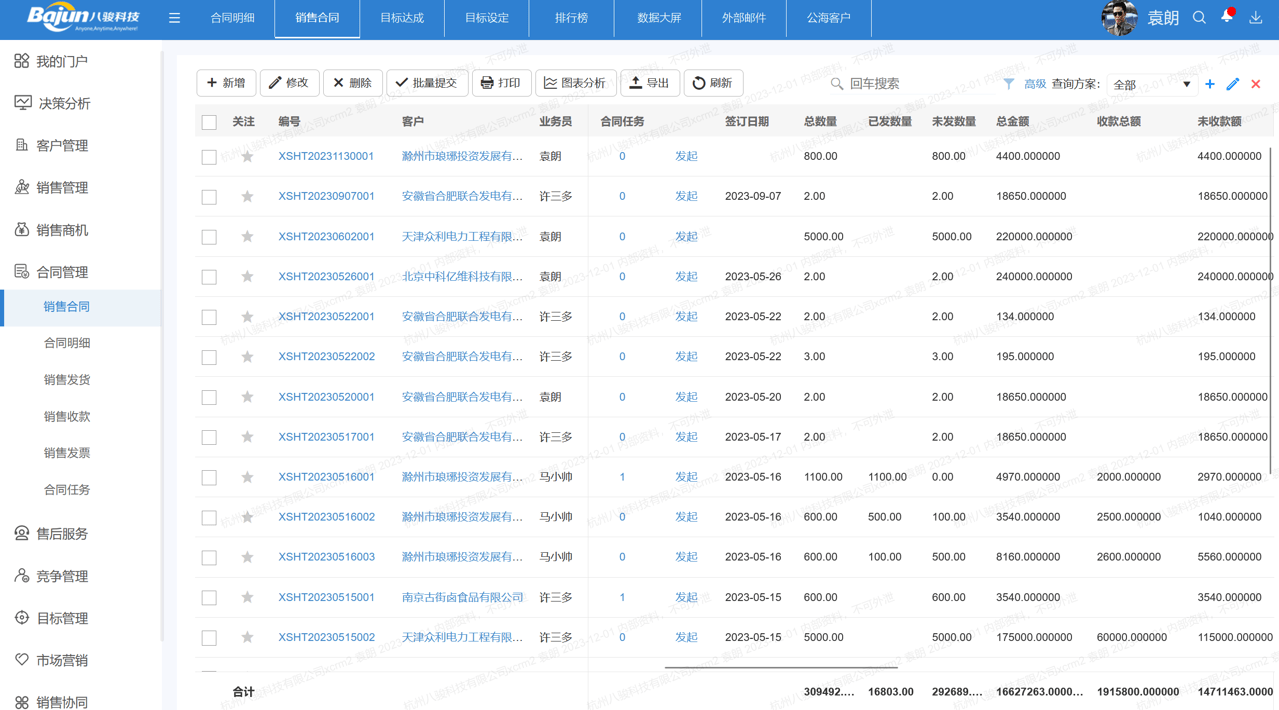Viewport: 1279px width, 710px height.
Task: Open the notifications bell icon
Action: pos(1226,17)
